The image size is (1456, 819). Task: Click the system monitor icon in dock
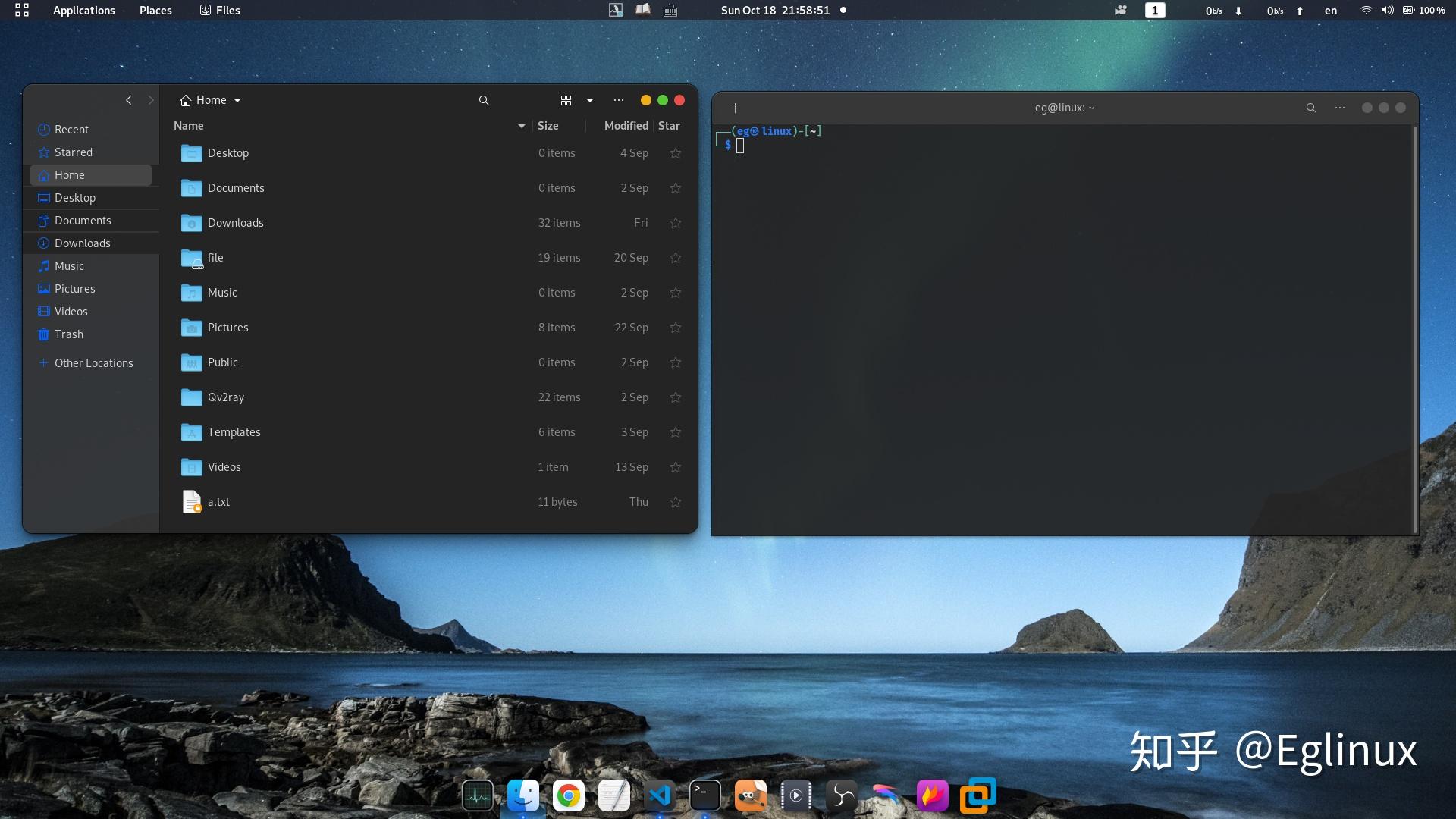[478, 796]
